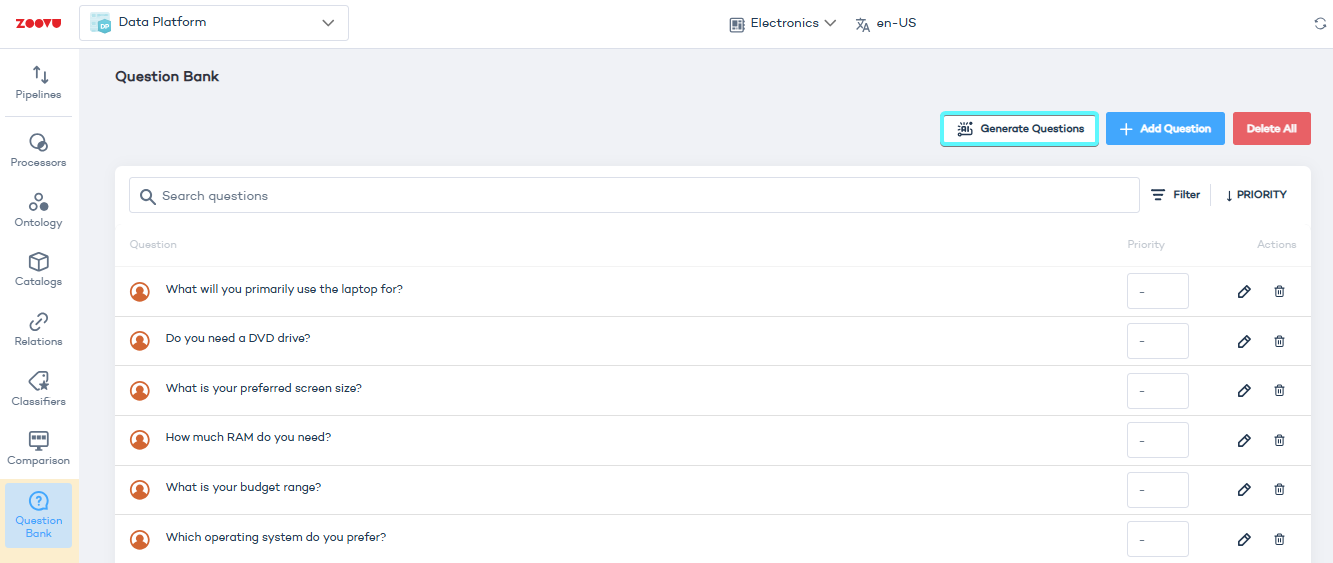This screenshot has width=1333, height=563.
Task: Delete the 'Do you need a DVD drive?' question
Action: pyautogui.click(x=1279, y=341)
